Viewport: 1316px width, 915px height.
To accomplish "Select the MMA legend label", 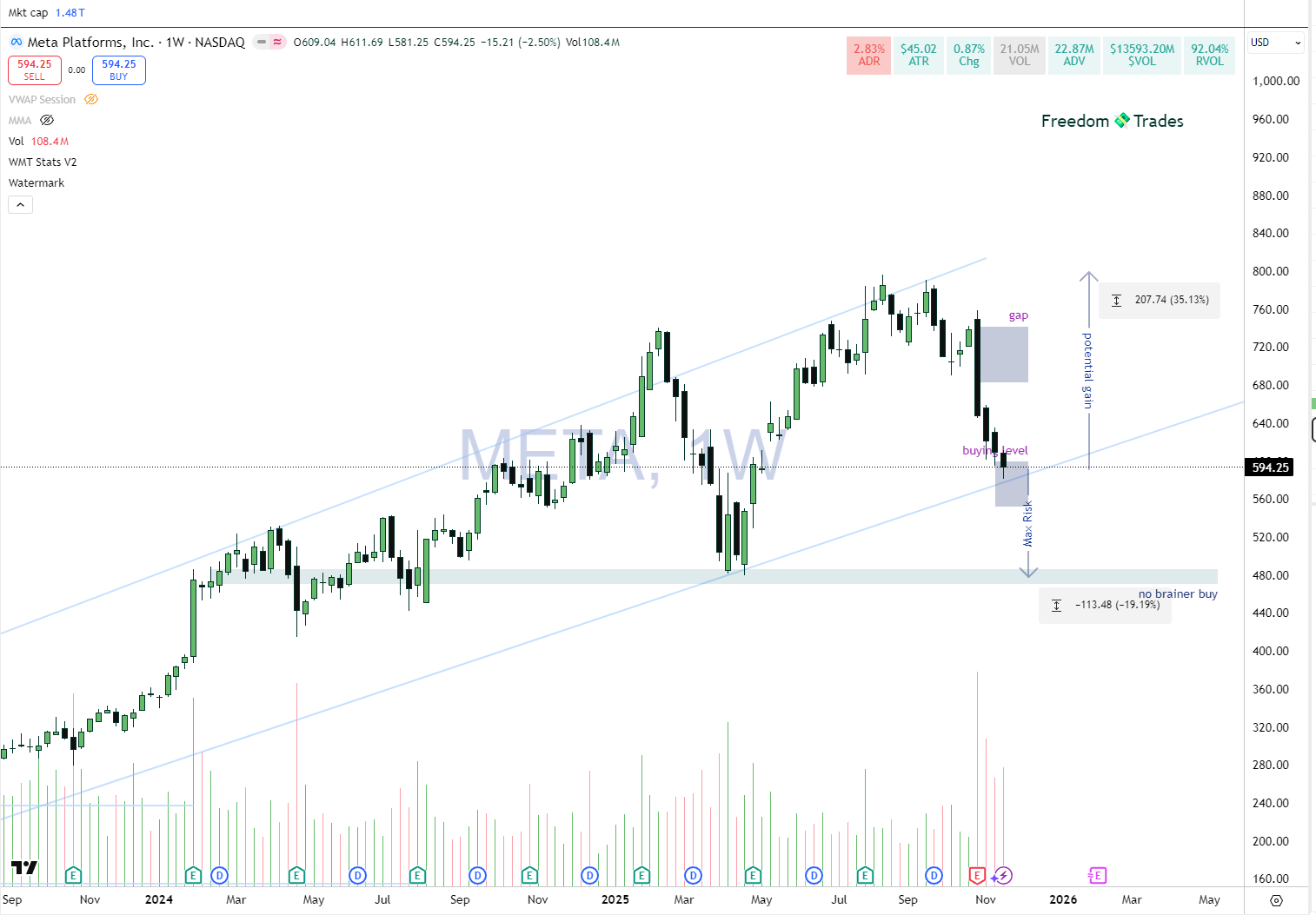I will pyautogui.click(x=20, y=121).
